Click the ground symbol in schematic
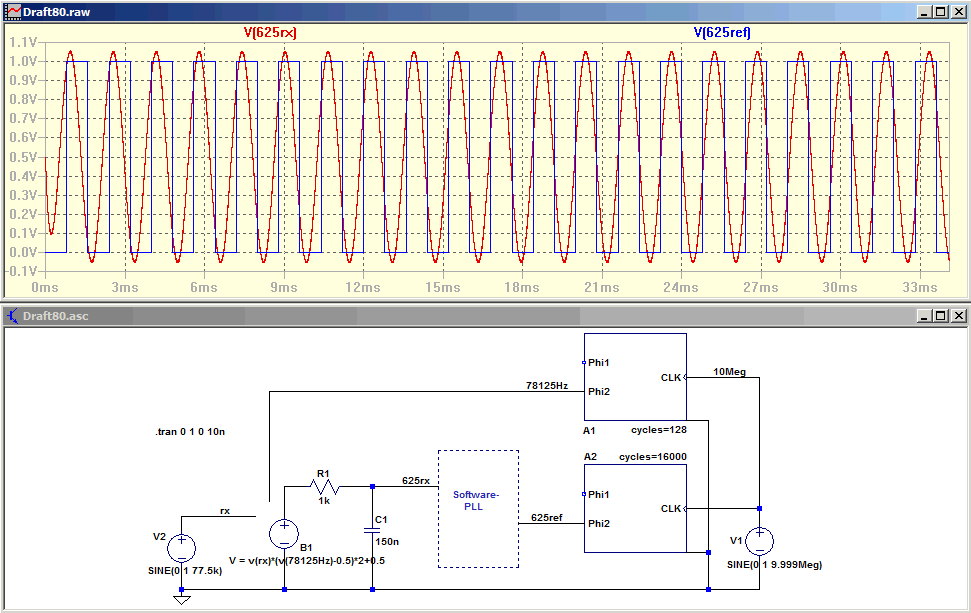This screenshot has width=971, height=613. click(181, 599)
